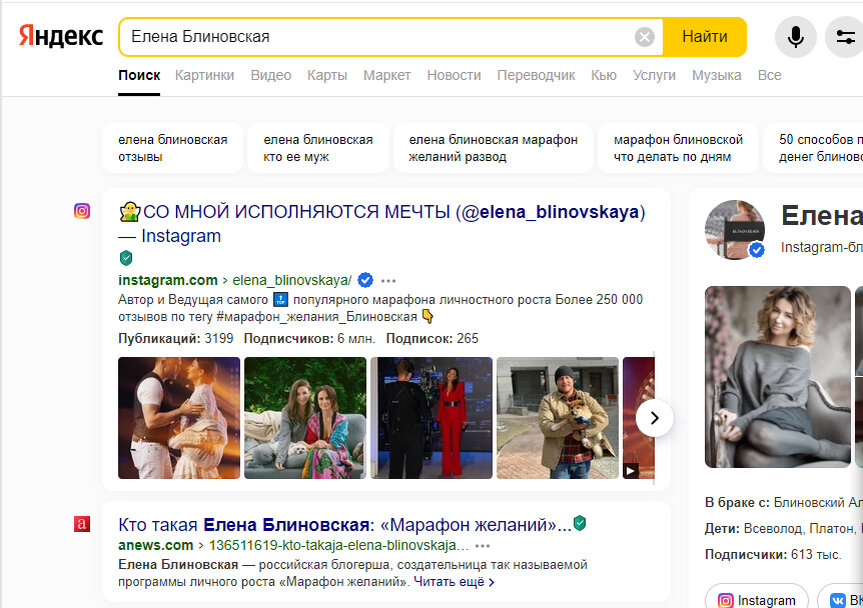
Task: Click the Публикаций: 3199 text
Action: (176, 338)
